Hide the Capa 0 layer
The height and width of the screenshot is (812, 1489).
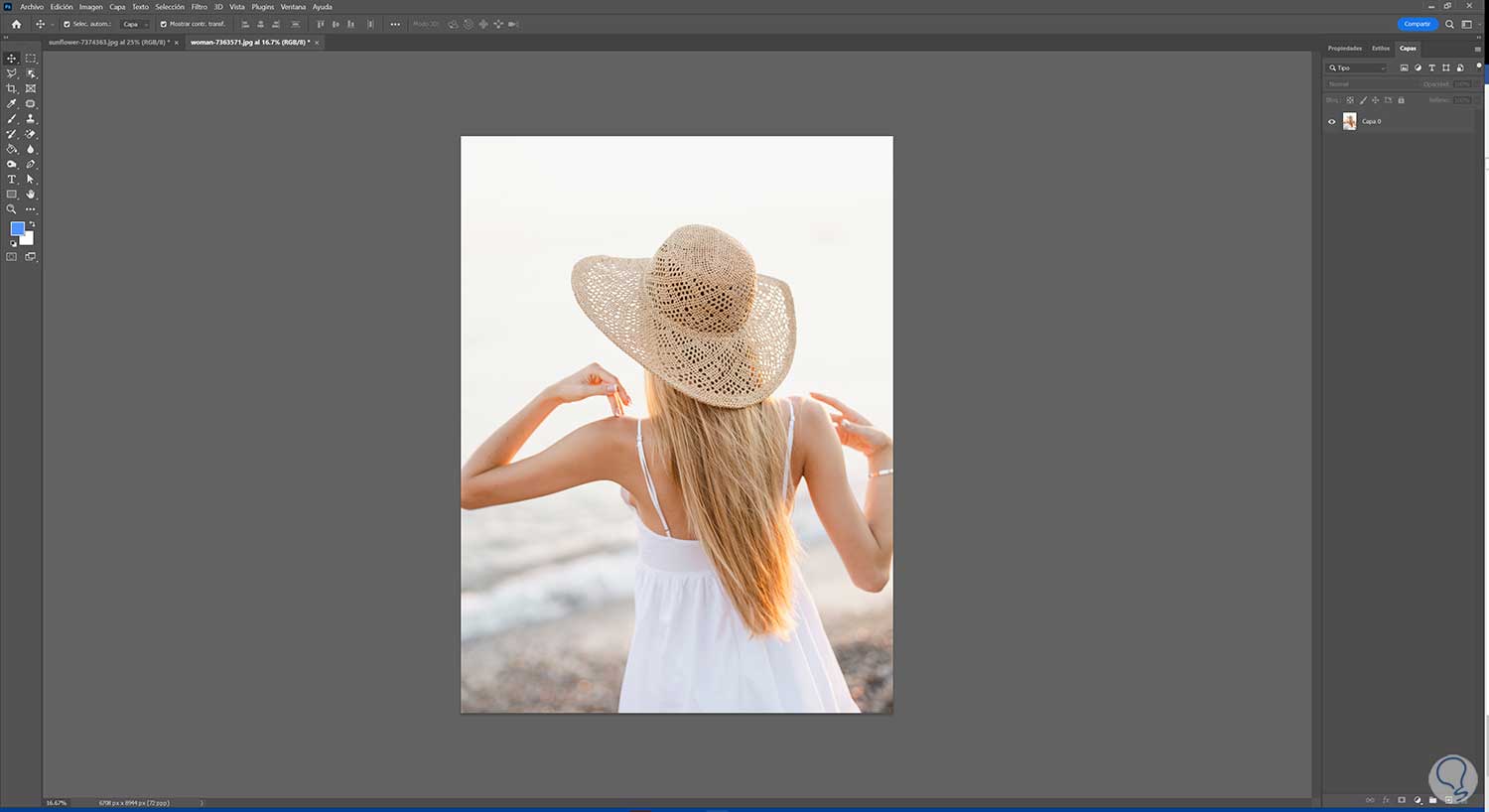point(1332,121)
